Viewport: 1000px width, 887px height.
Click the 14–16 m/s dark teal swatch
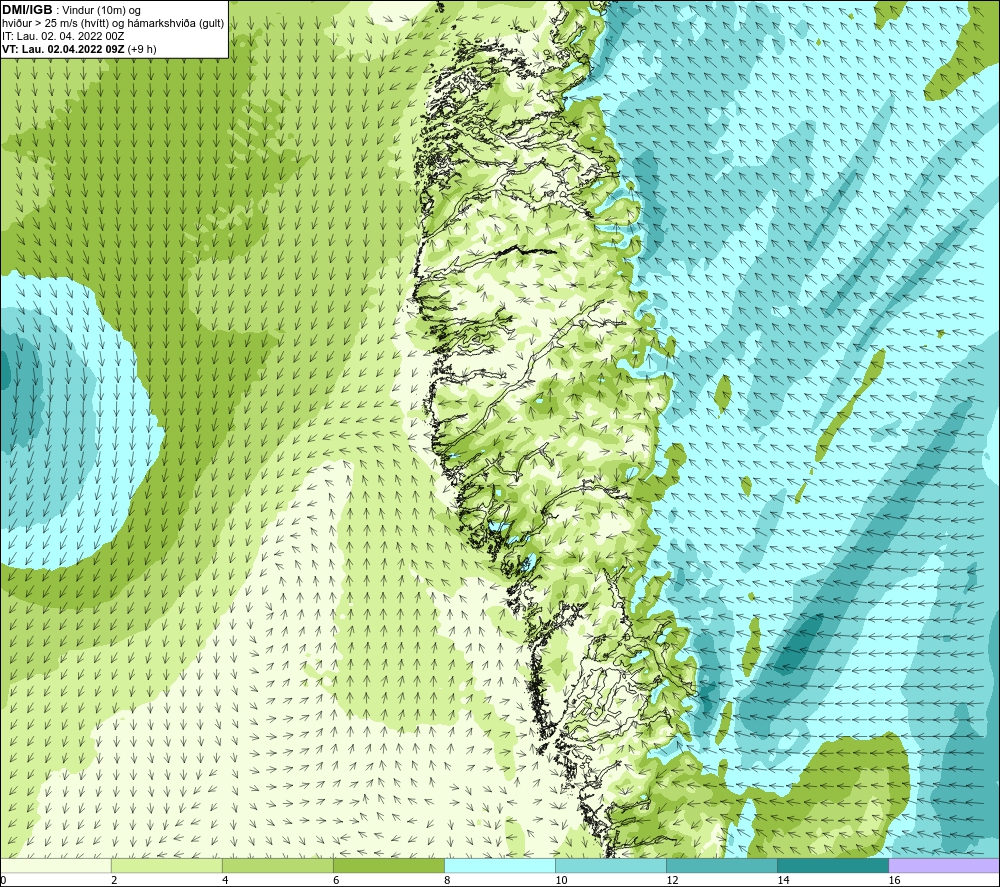[833, 865]
